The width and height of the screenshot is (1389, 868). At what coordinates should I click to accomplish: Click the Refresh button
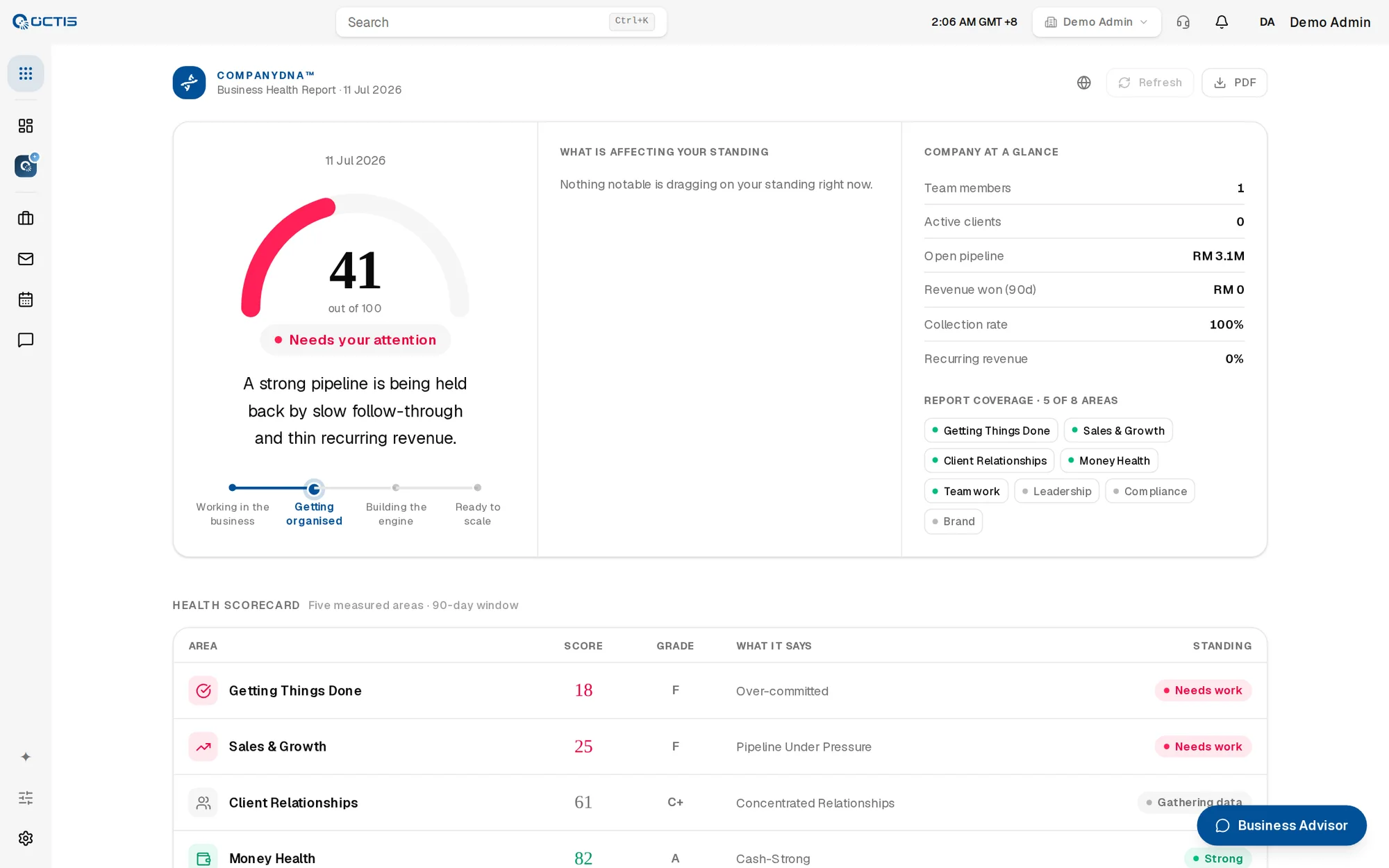point(1150,83)
